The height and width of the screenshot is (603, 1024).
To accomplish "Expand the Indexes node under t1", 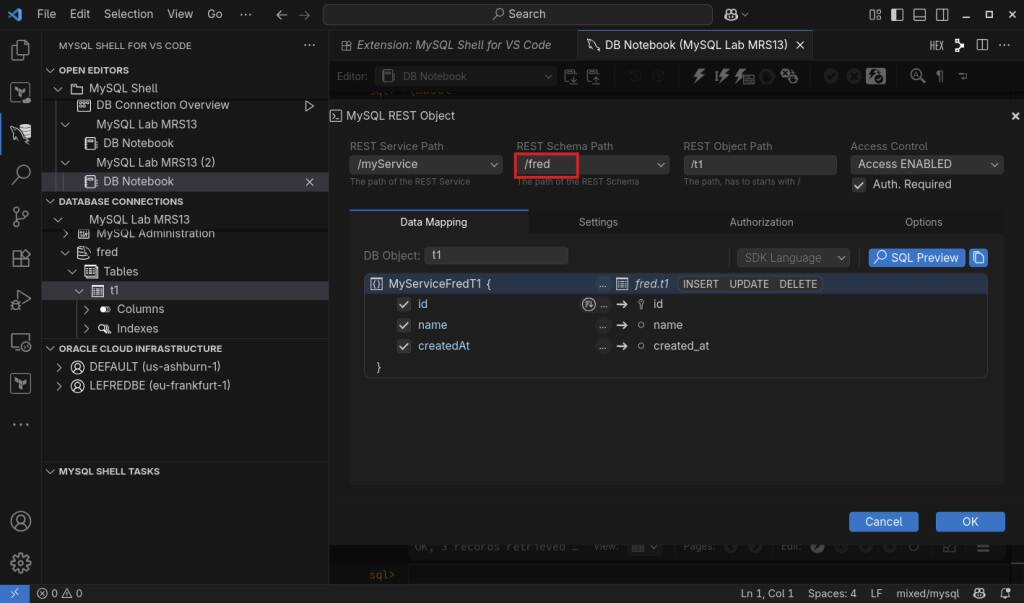I will click(86, 329).
